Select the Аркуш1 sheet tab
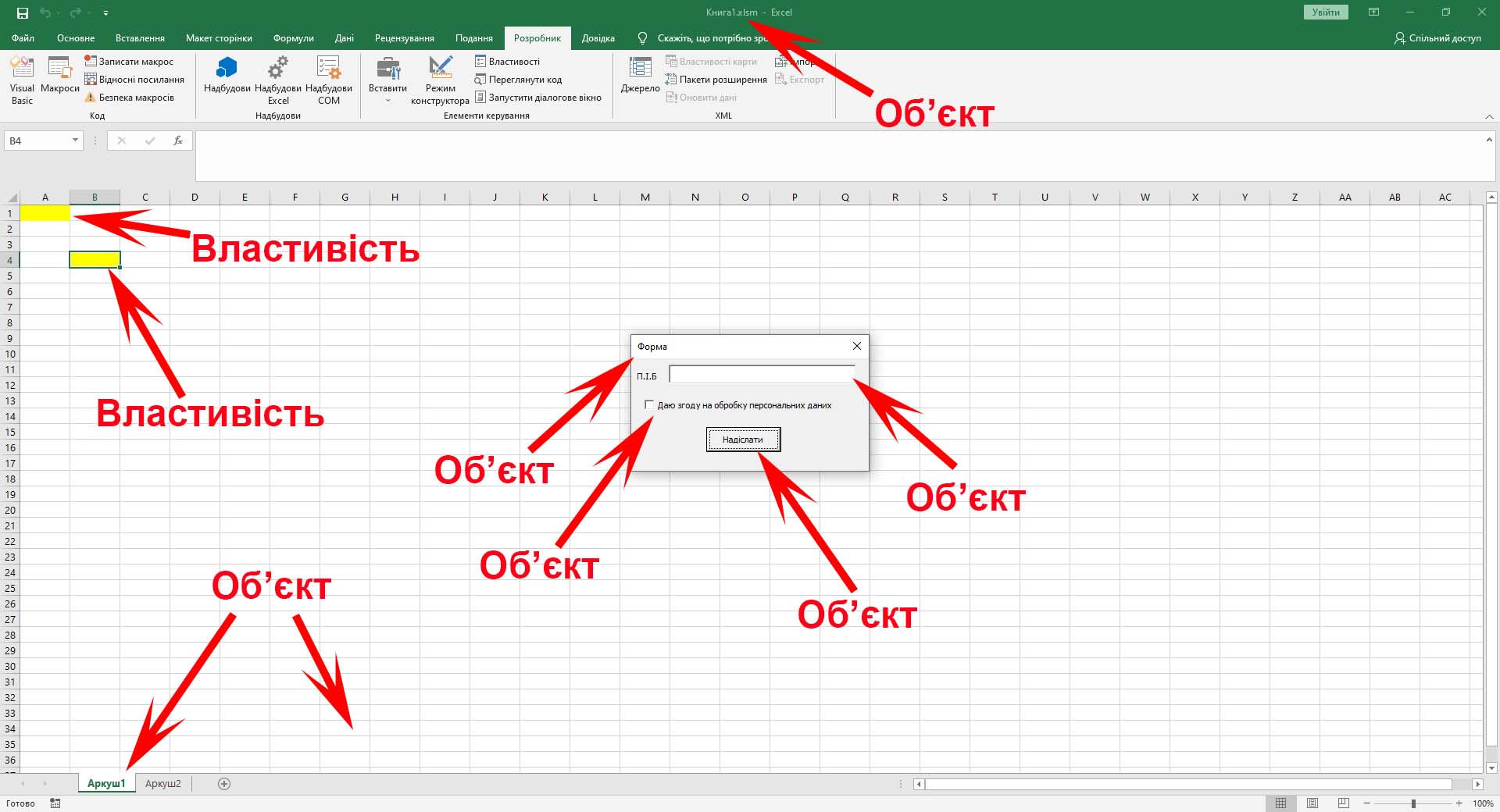Image resolution: width=1500 pixels, height=812 pixels. [x=106, y=783]
